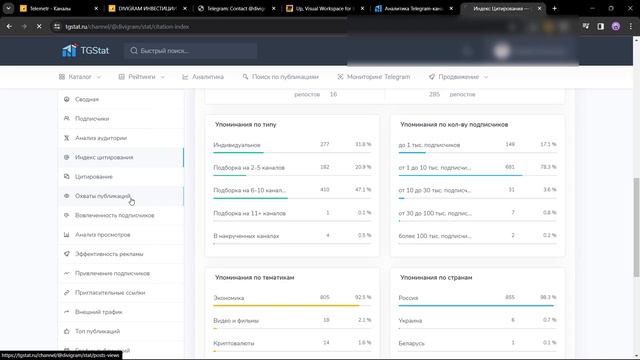Click the Быстрый поиск search field
Viewport: 640px width, 360px height.
coord(191,51)
